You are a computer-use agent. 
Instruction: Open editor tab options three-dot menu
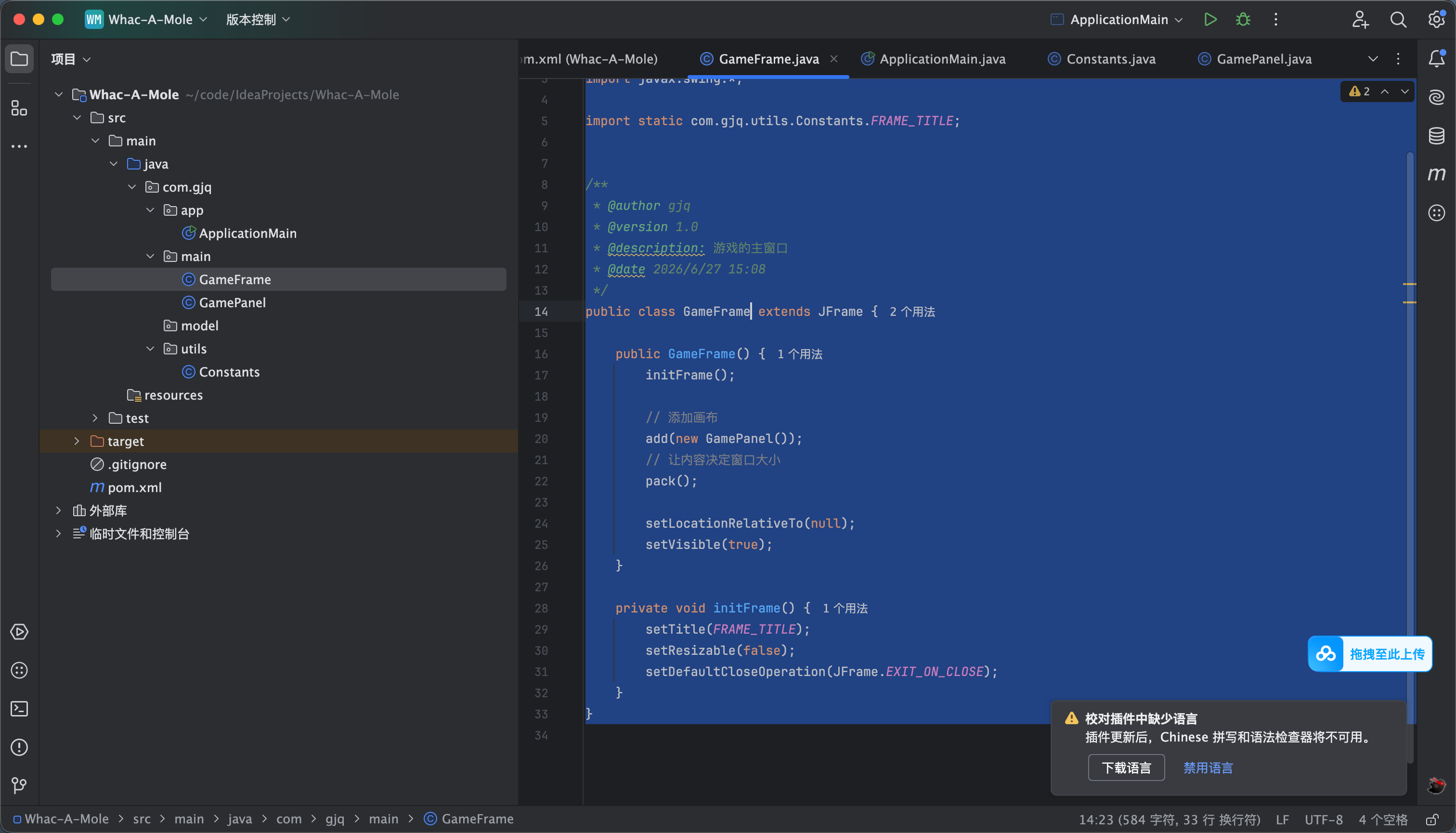point(1398,59)
